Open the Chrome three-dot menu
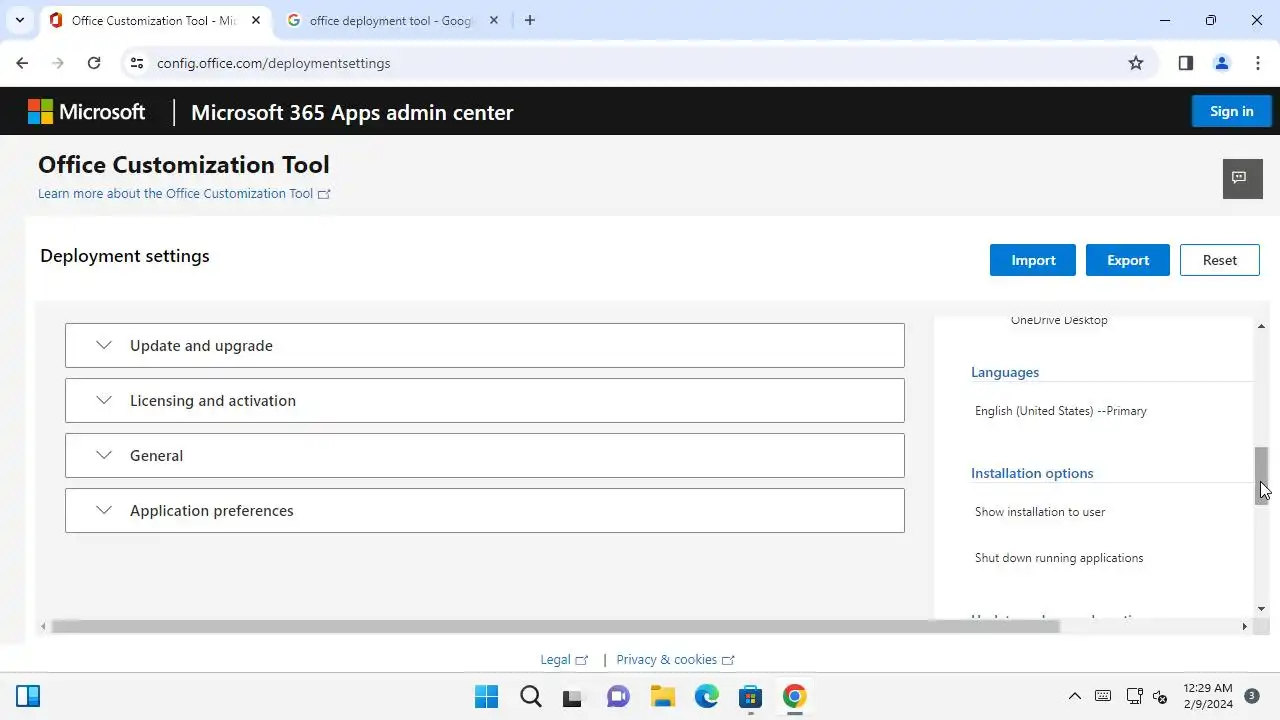This screenshot has height=720, width=1280. (1258, 63)
